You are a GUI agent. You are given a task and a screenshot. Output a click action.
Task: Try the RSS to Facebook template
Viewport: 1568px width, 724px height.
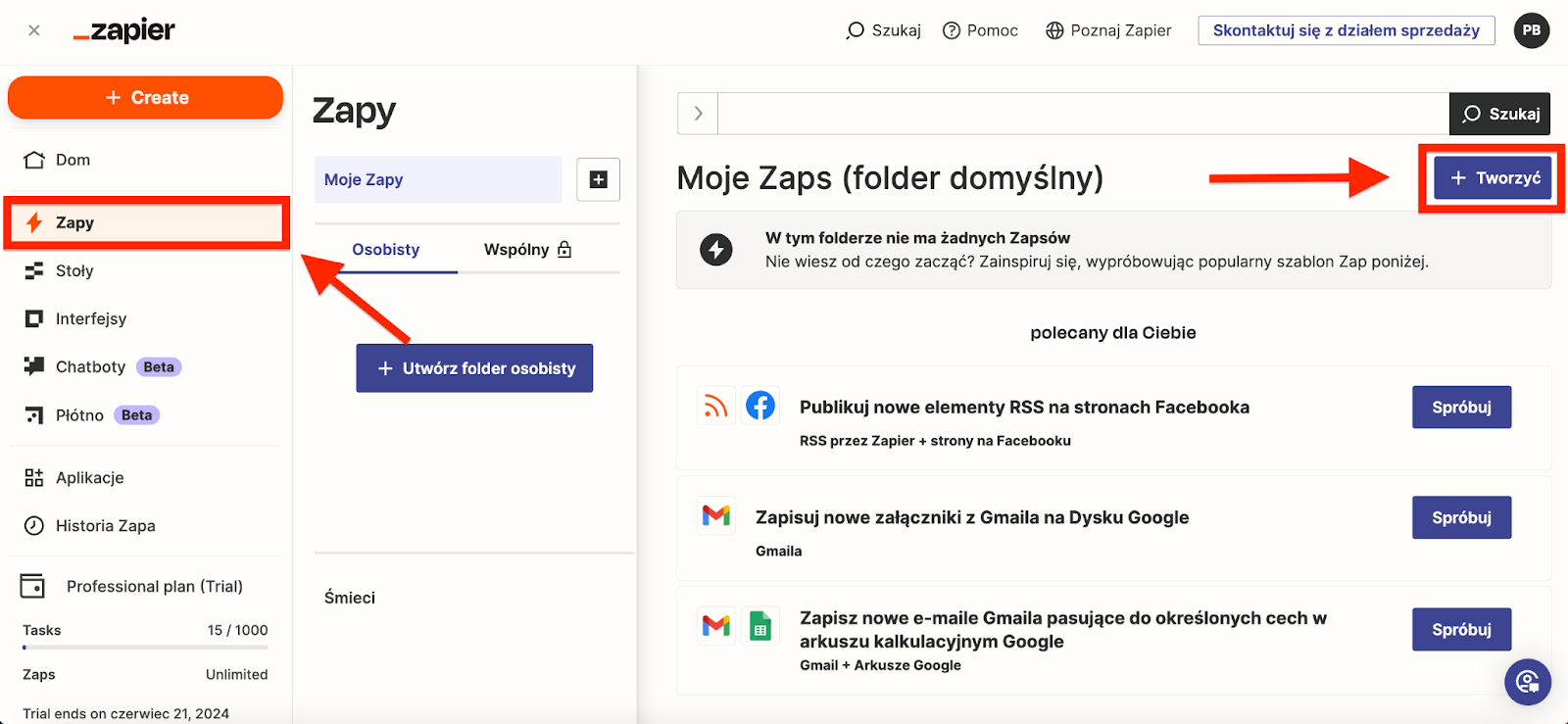tap(1461, 408)
